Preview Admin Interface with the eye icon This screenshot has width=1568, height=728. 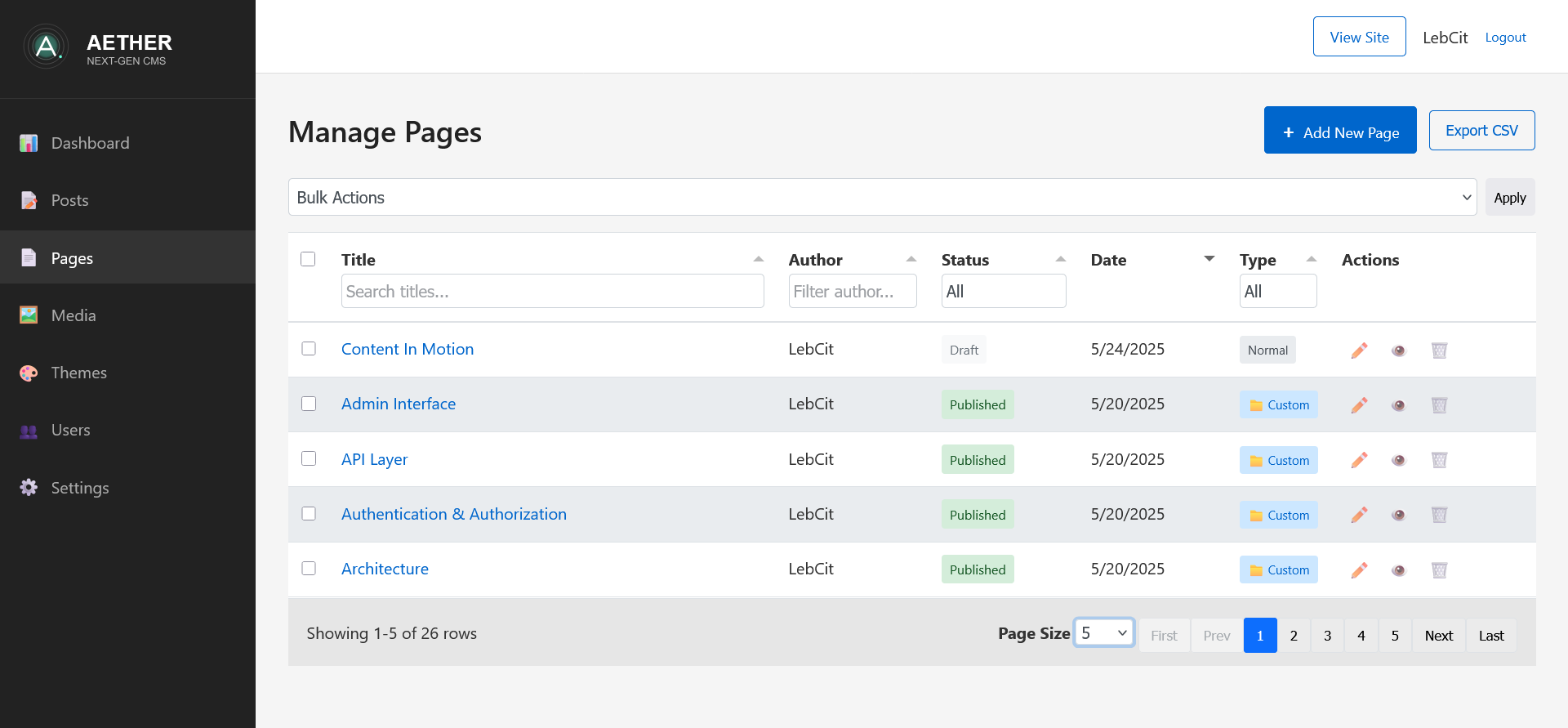coord(1399,405)
